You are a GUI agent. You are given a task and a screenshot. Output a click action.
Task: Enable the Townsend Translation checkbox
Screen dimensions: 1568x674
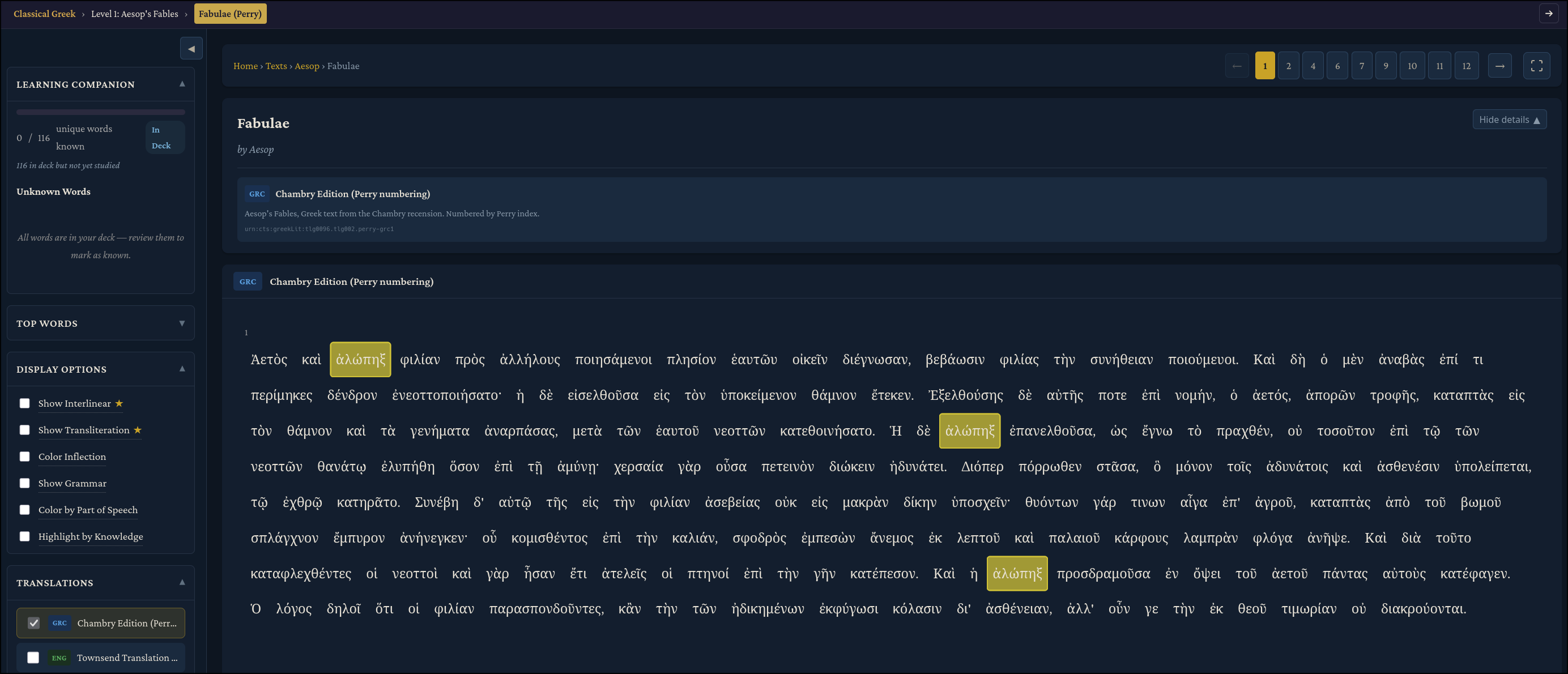[x=33, y=658]
